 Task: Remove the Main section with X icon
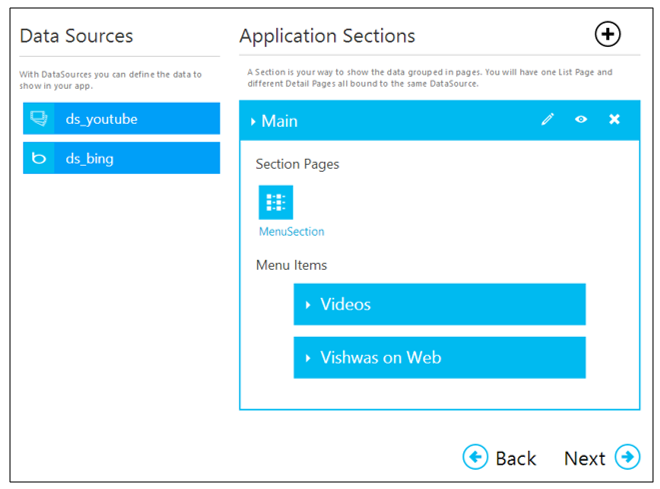pos(614,120)
